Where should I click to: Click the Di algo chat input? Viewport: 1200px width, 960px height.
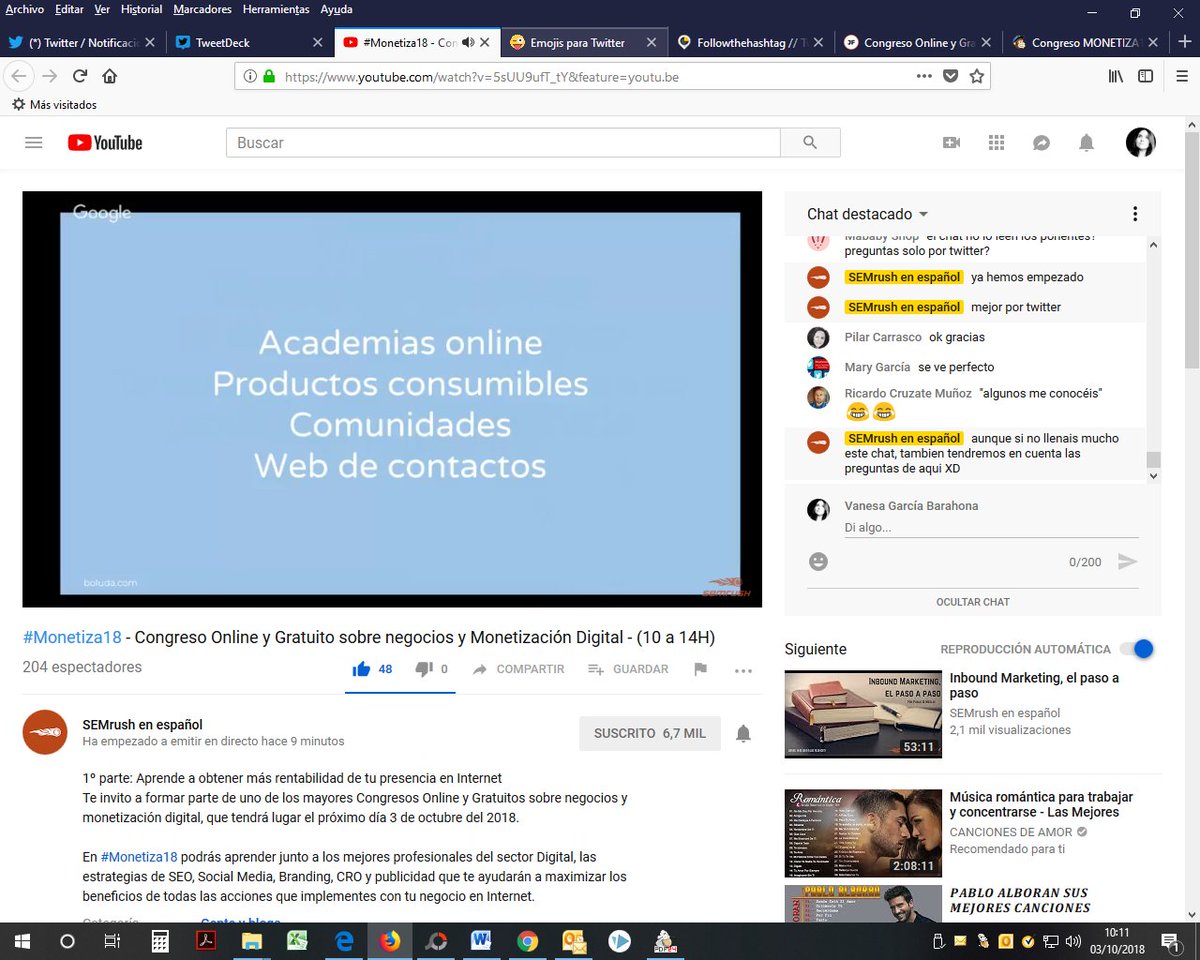[x=991, y=528]
